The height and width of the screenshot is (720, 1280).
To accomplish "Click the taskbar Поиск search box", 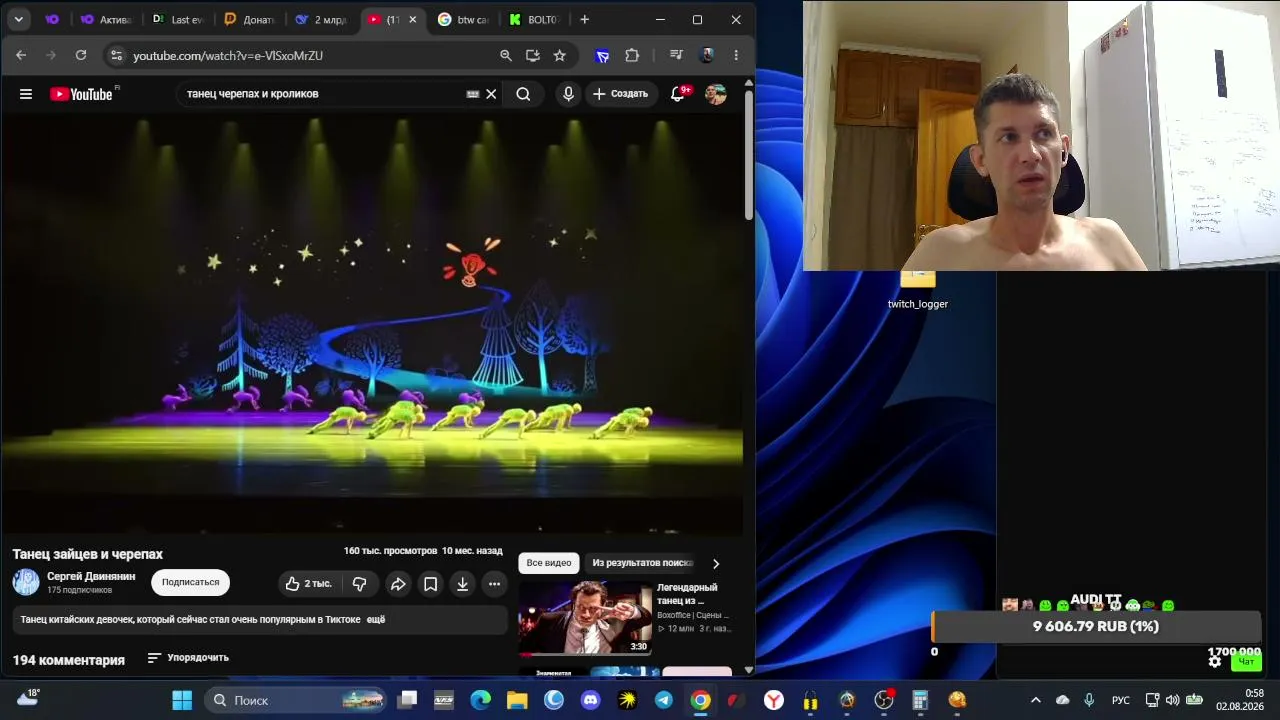I will (x=296, y=700).
